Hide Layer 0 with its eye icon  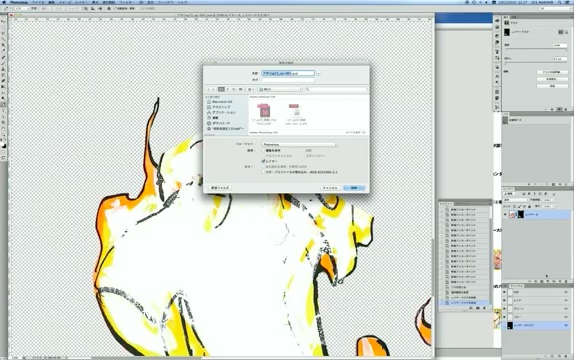pos(506,214)
